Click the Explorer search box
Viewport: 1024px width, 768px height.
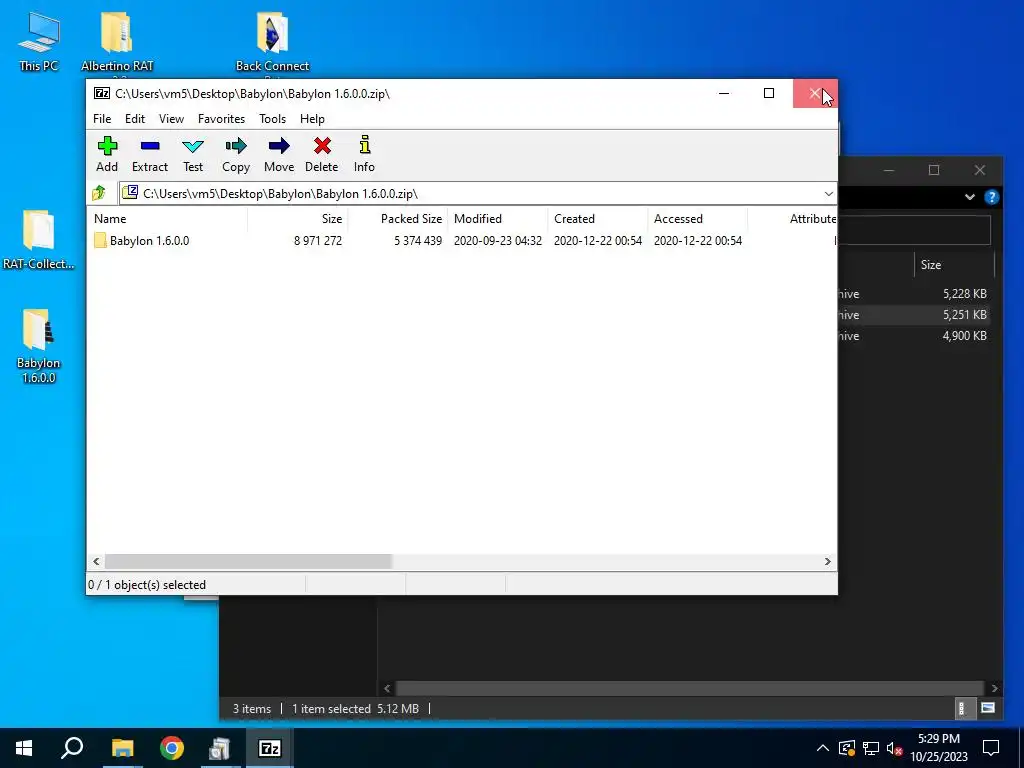coord(914,230)
